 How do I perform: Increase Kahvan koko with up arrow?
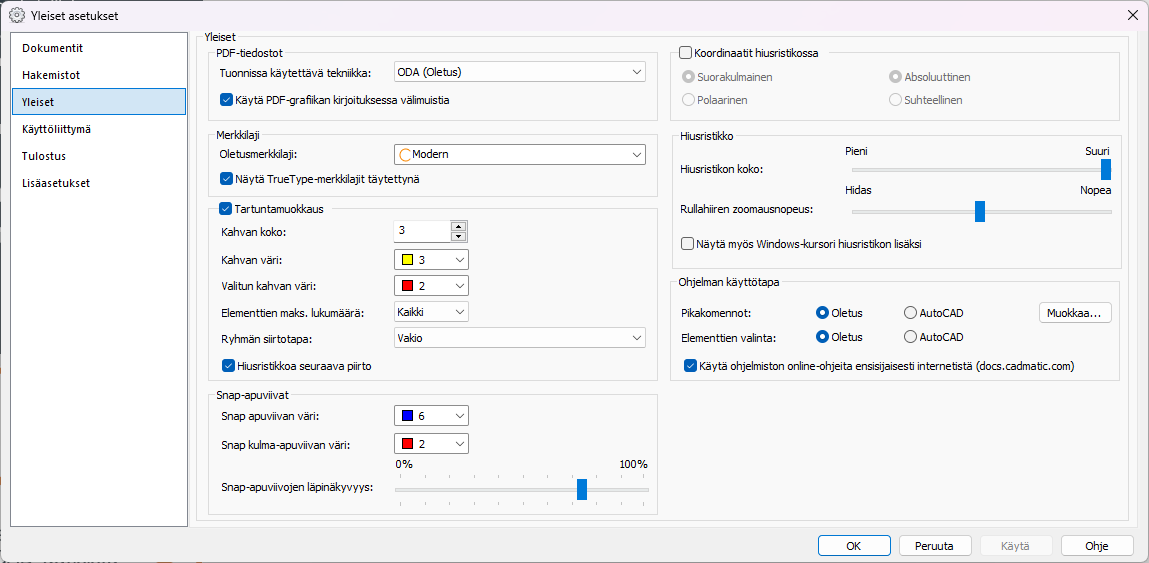459,226
